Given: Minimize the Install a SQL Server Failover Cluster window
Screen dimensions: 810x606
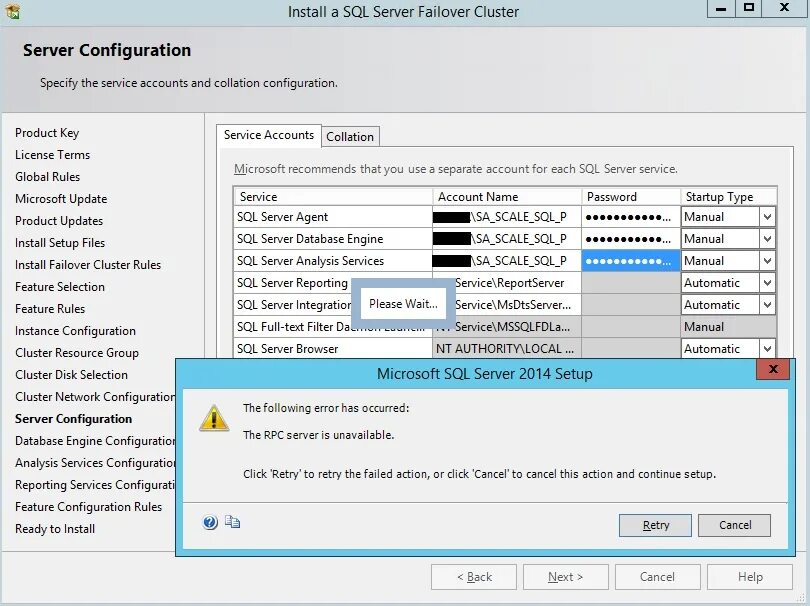Looking at the screenshot, I should click(x=722, y=9).
